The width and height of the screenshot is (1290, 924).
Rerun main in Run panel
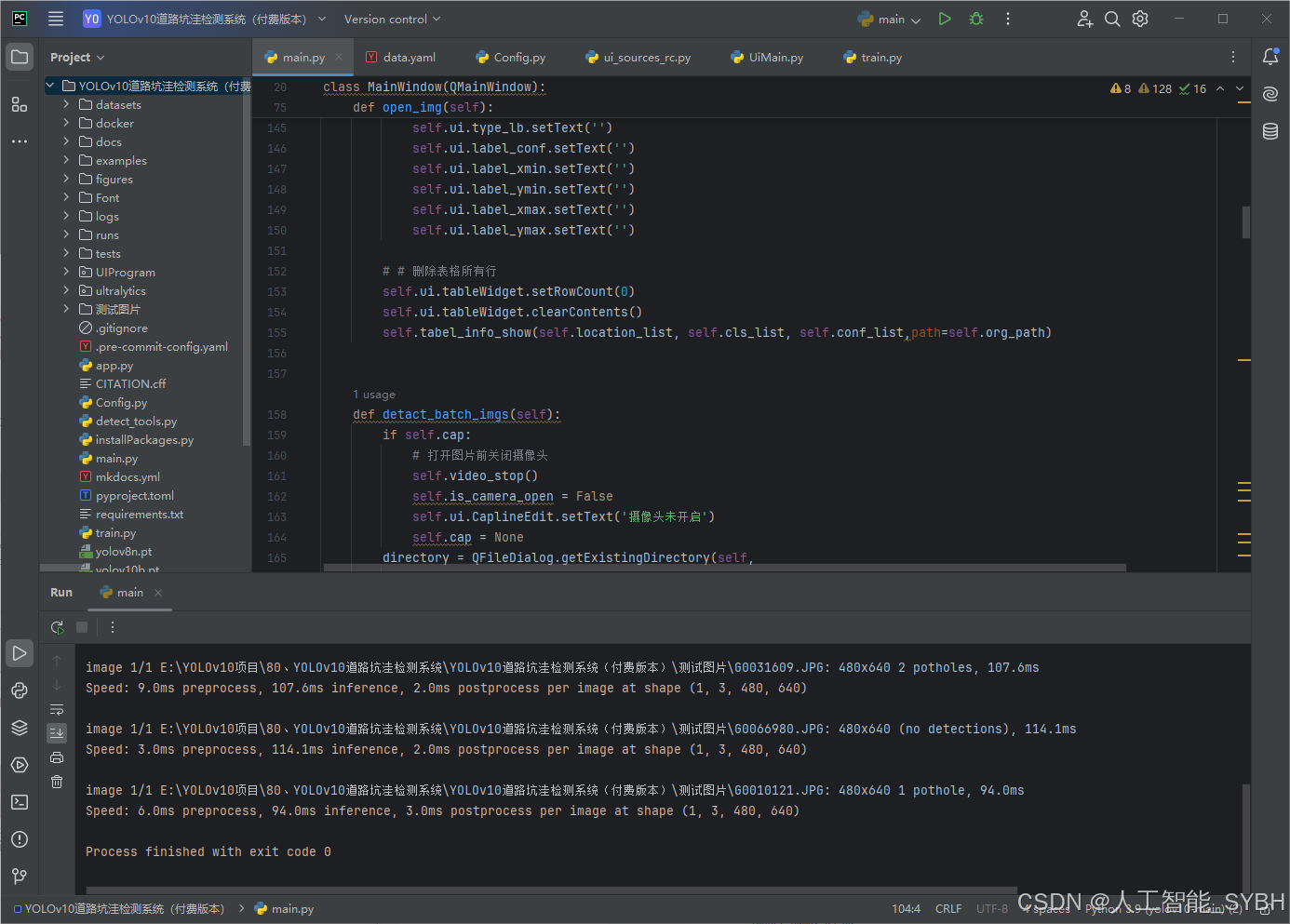coord(57,627)
